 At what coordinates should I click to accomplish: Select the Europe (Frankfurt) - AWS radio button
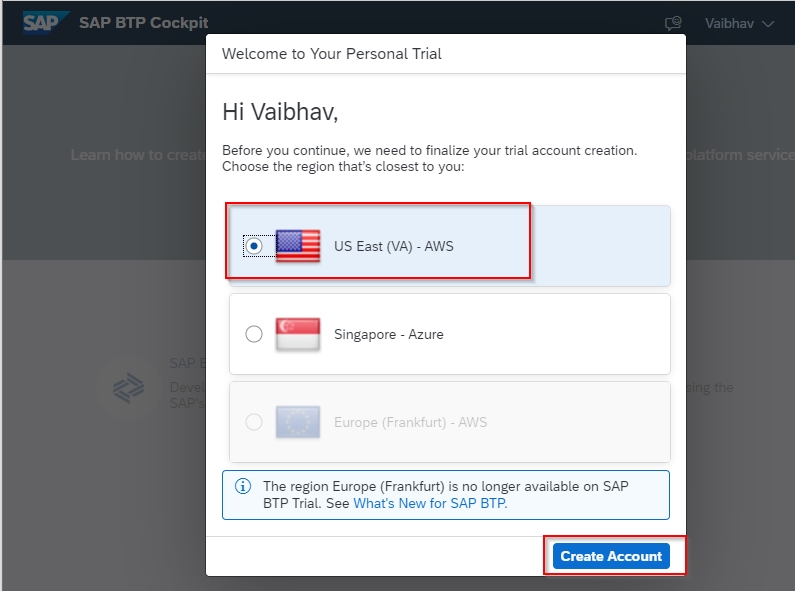pyautogui.click(x=254, y=422)
